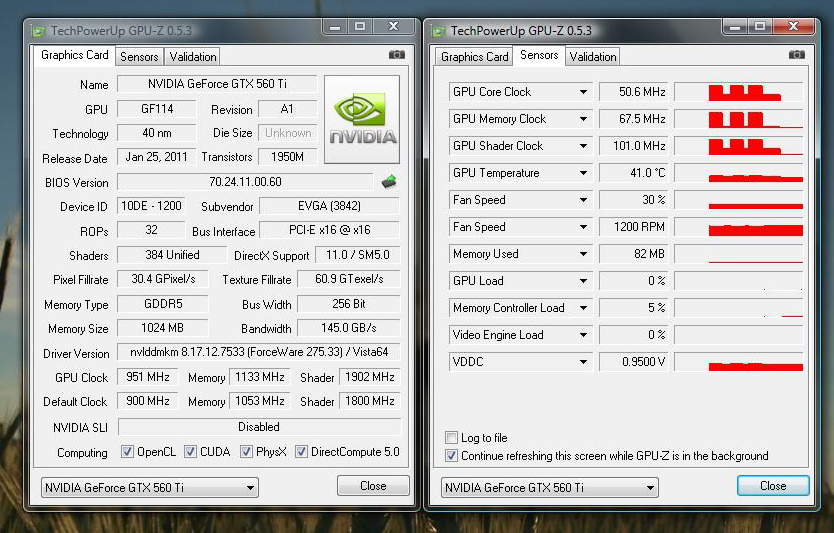Screen dimensions: 834x533
Task: Toggle the CUDA checkbox
Action: 190,452
